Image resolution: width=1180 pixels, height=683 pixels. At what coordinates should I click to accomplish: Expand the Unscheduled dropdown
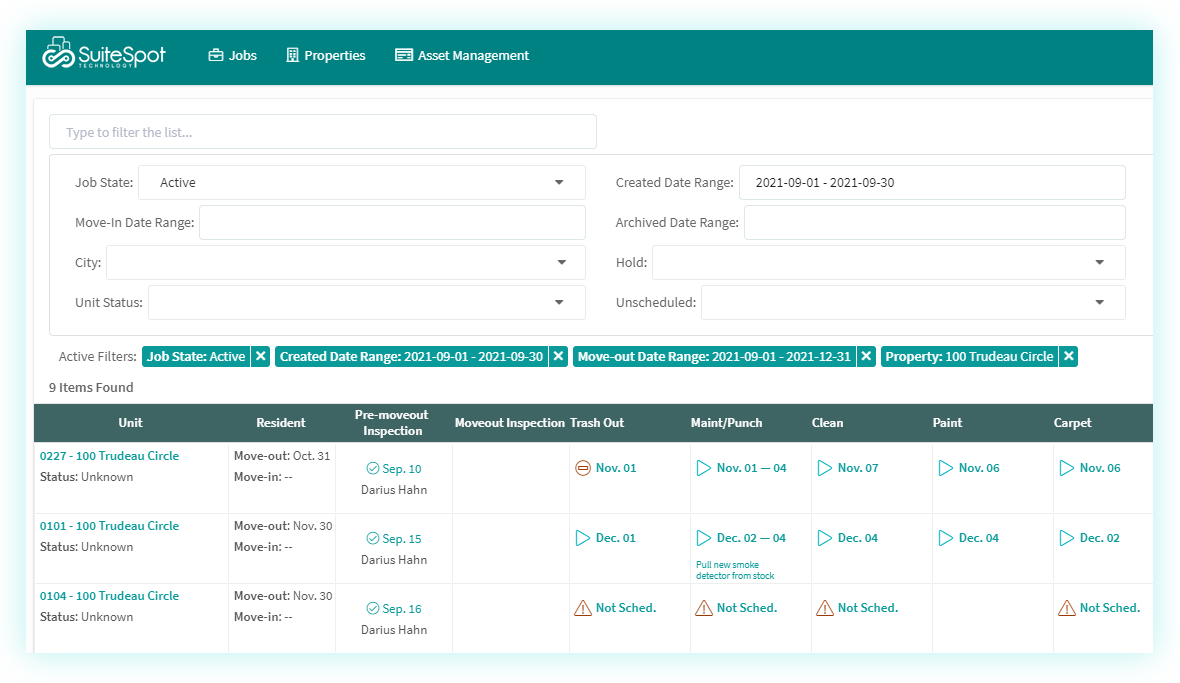tap(1099, 303)
